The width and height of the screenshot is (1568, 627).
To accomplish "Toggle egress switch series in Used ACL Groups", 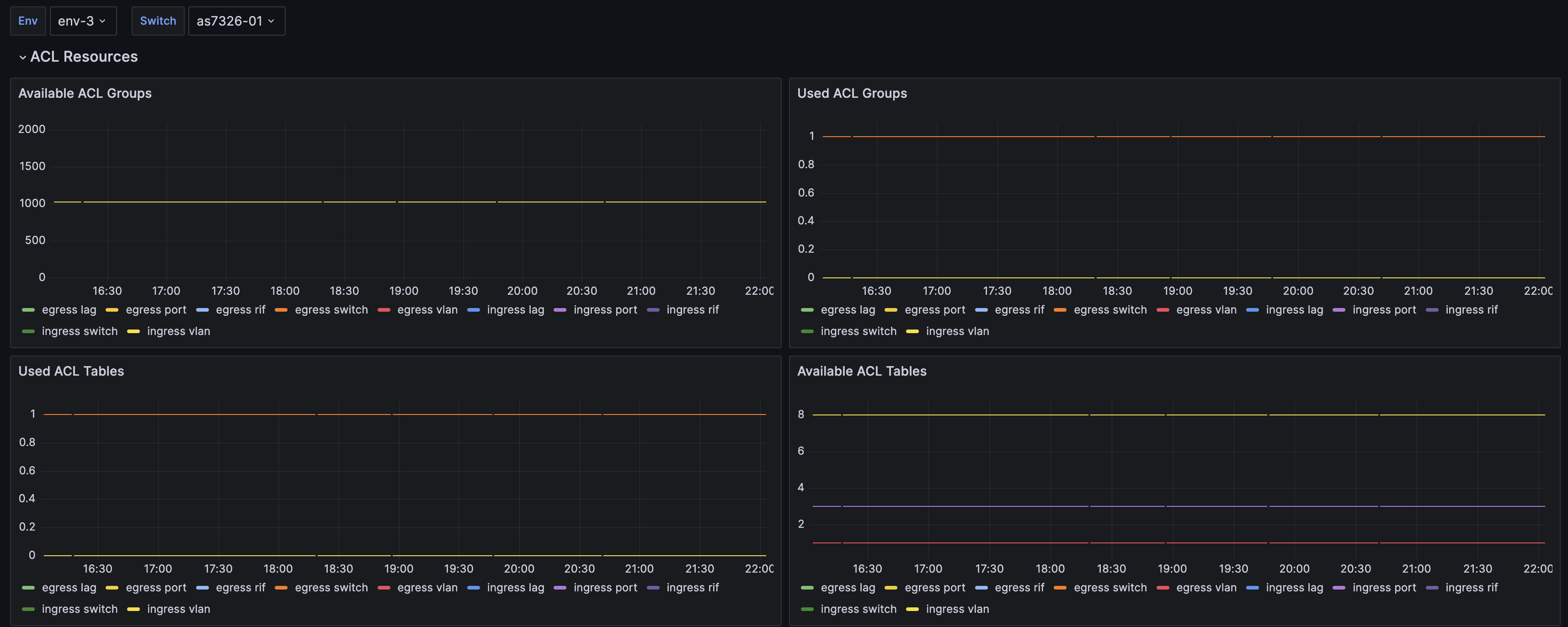I will [1109, 310].
